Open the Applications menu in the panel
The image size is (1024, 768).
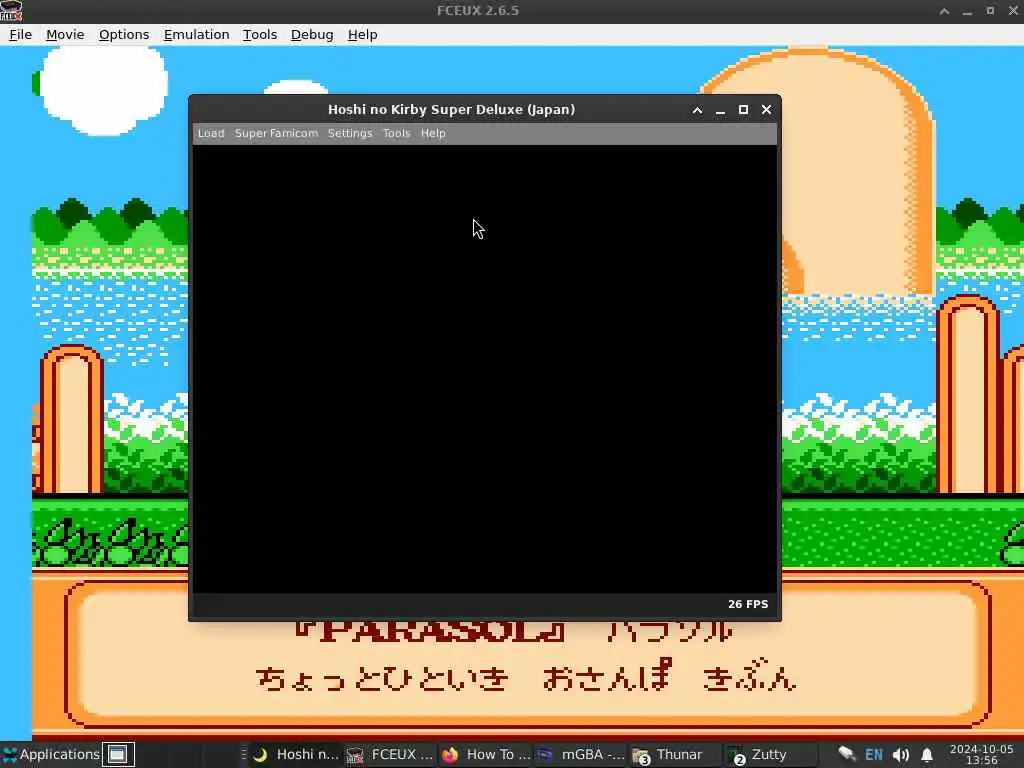pyautogui.click(x=51, y=754)
